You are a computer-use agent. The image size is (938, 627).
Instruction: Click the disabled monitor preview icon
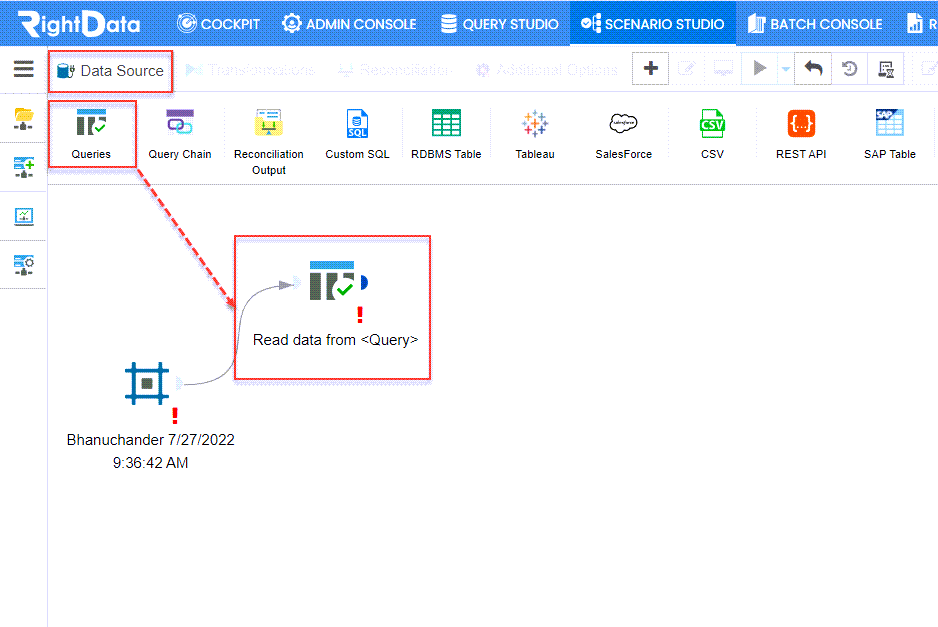pyautogui.click(x=723, y=68)
